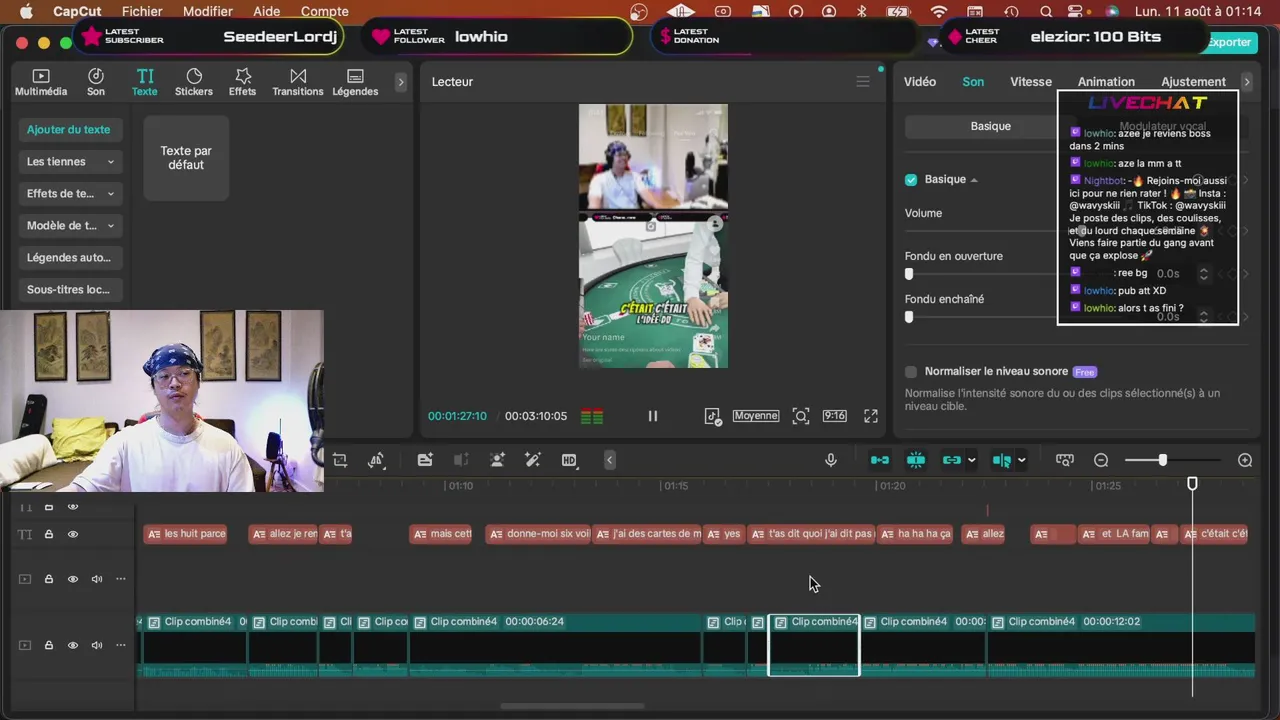Open full screen preview in the player
The image size is (1280, 720).
click(871, 416)
